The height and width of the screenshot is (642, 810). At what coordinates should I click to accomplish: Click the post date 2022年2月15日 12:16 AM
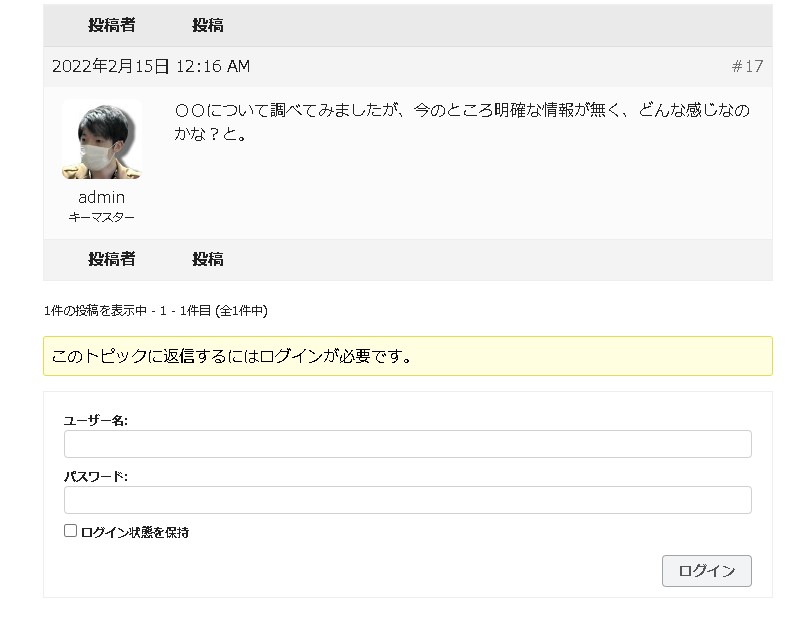click(x=151, y=67)
